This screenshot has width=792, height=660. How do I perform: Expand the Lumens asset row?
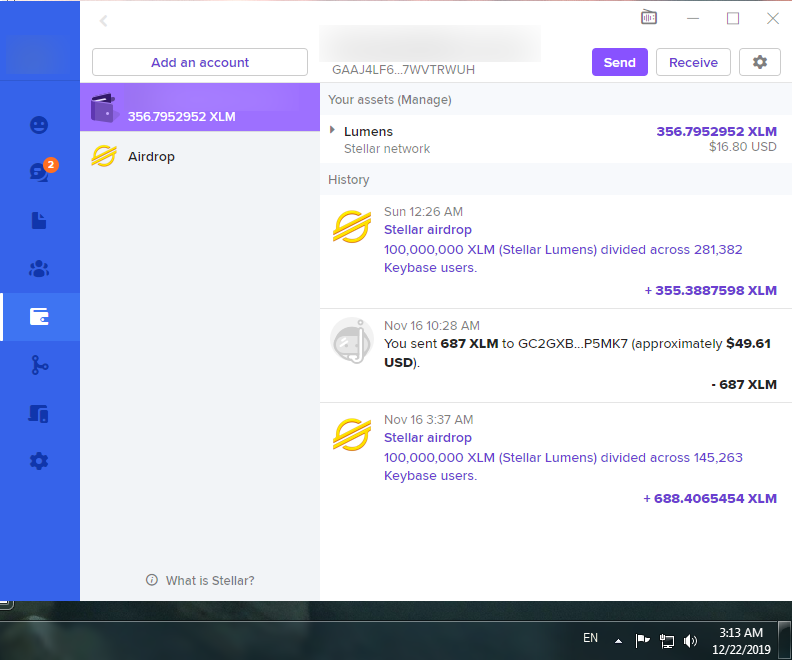[332, 130]
